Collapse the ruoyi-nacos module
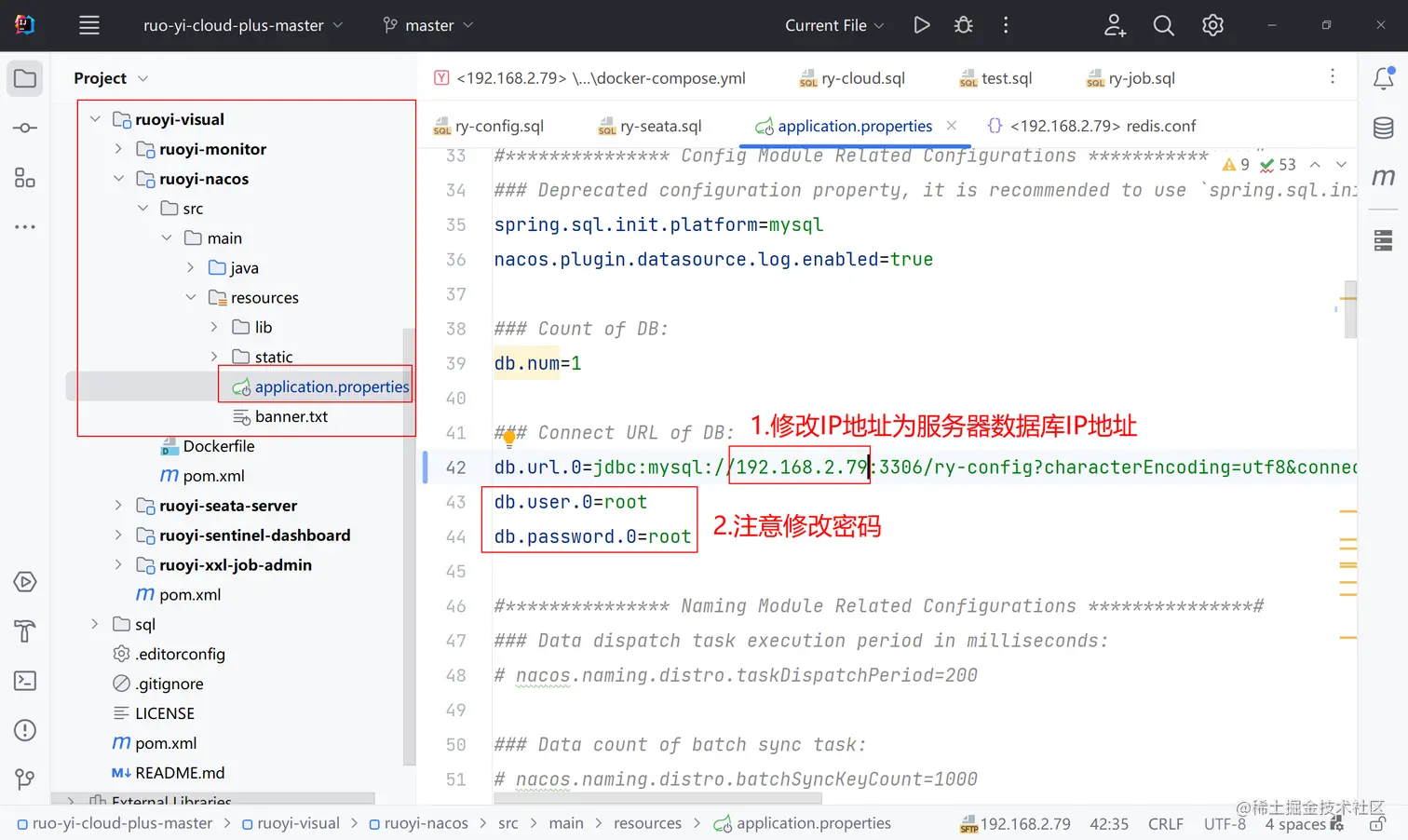The height and width of the screenshot is (840, 1408). point(118,179)
